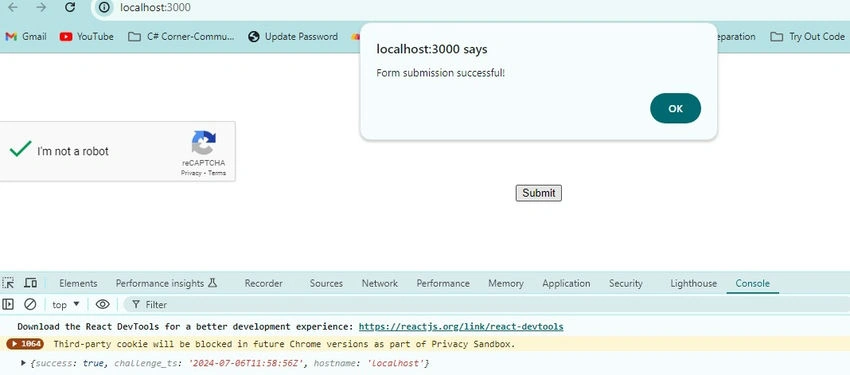
Task: Switch to the Network tab
Action: [379, 283]
